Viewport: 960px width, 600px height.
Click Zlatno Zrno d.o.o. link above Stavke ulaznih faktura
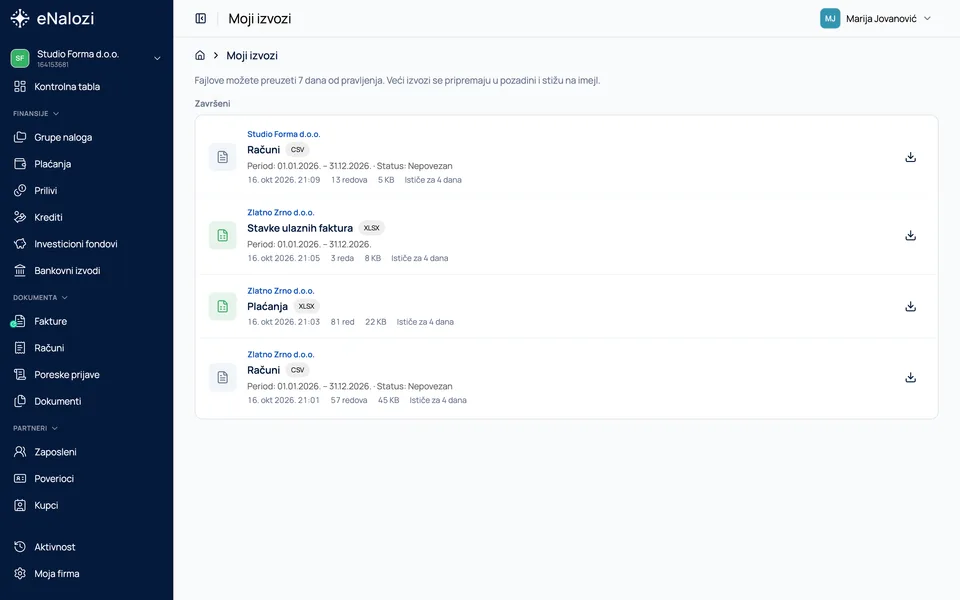coord(280,212)
